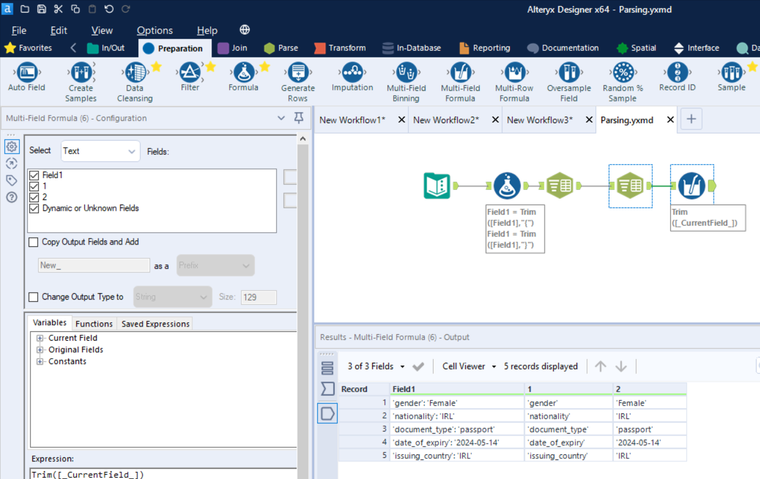Select the Oversample Field tool
The image size is (760, 479).
(x=569, y=82)
